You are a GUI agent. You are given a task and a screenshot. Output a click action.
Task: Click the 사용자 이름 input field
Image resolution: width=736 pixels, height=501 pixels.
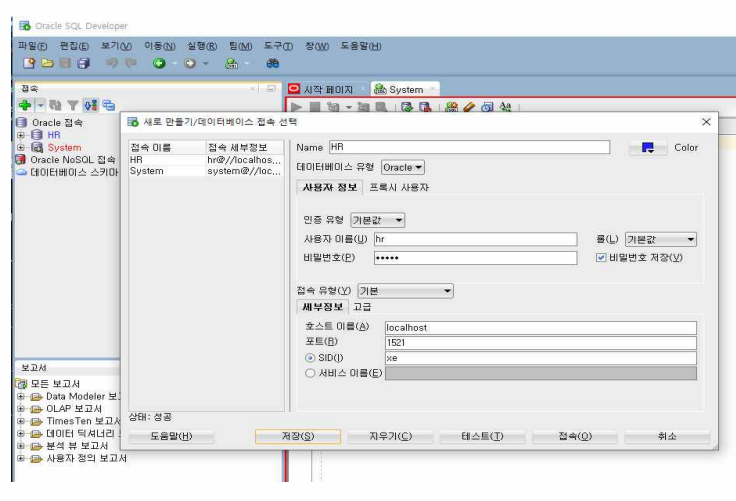tap(475, 239)
